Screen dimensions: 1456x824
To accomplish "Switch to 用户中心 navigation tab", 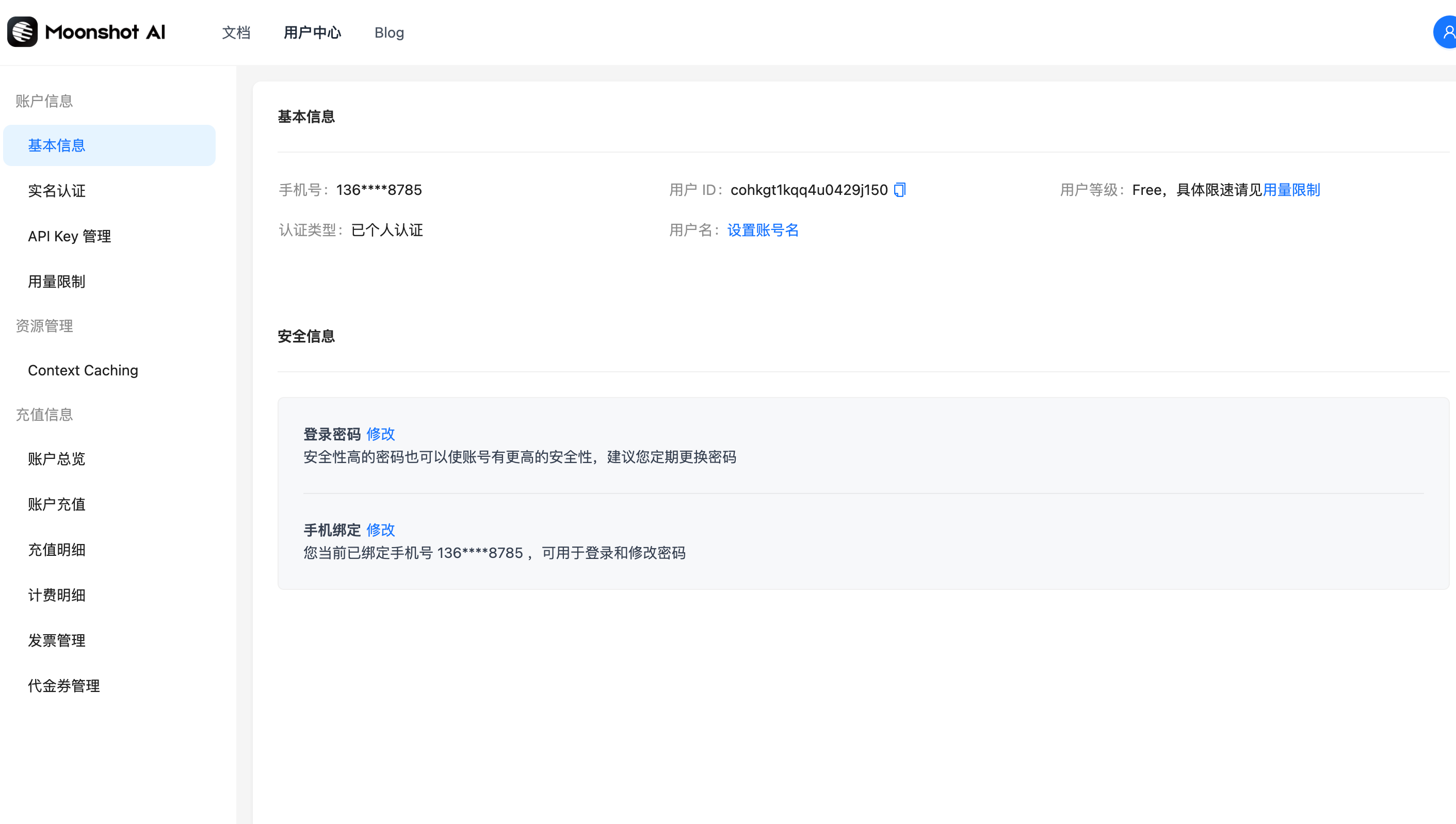I will (x=313, y=33).
